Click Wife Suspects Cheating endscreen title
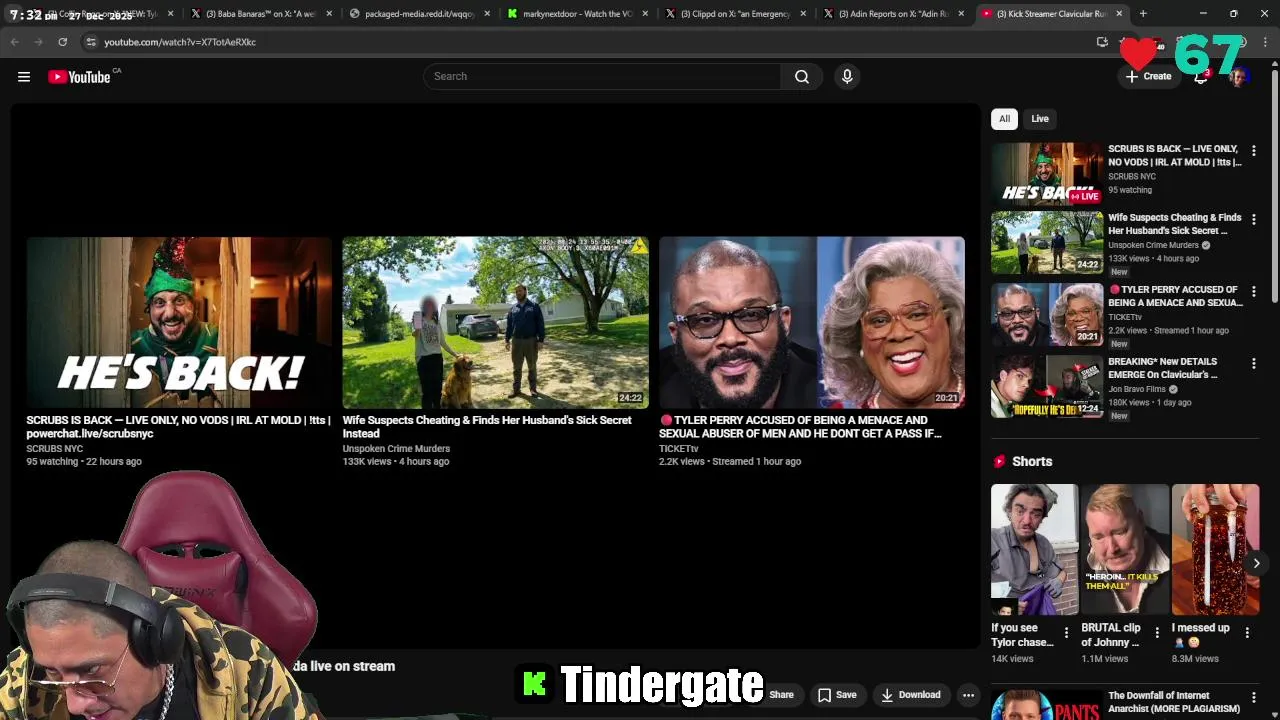 (487, 427)
